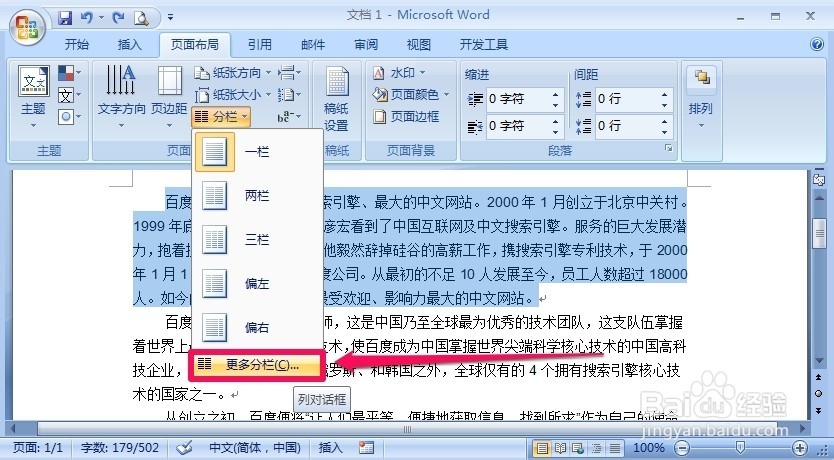Open 页面颜色 page color dropdown
Image resolution: width=834 pixels, height=460 pixels.
click(411, 95)
